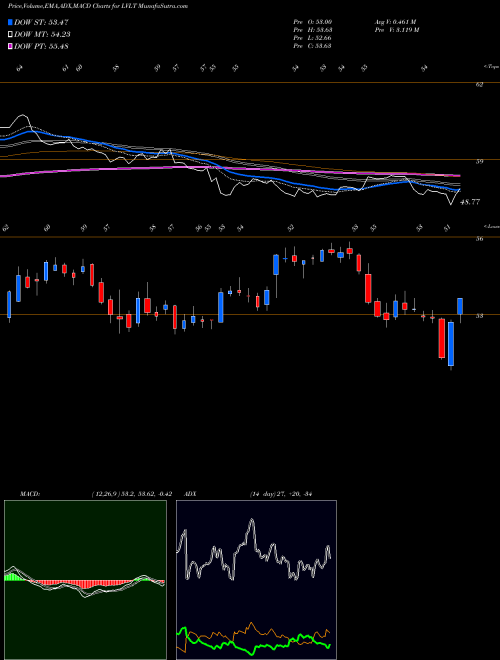Click the 62 price axis label
This screenshot has width=500, height=660.
tap(479, 85)
